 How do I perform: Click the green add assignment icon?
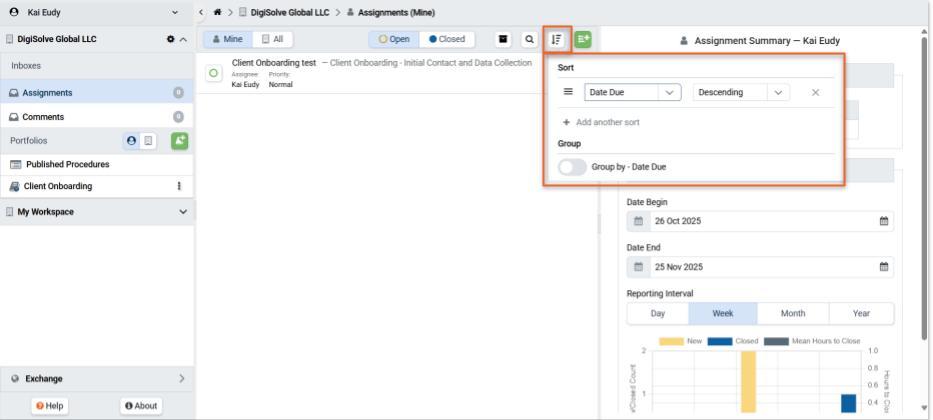(x=582, y=39)
